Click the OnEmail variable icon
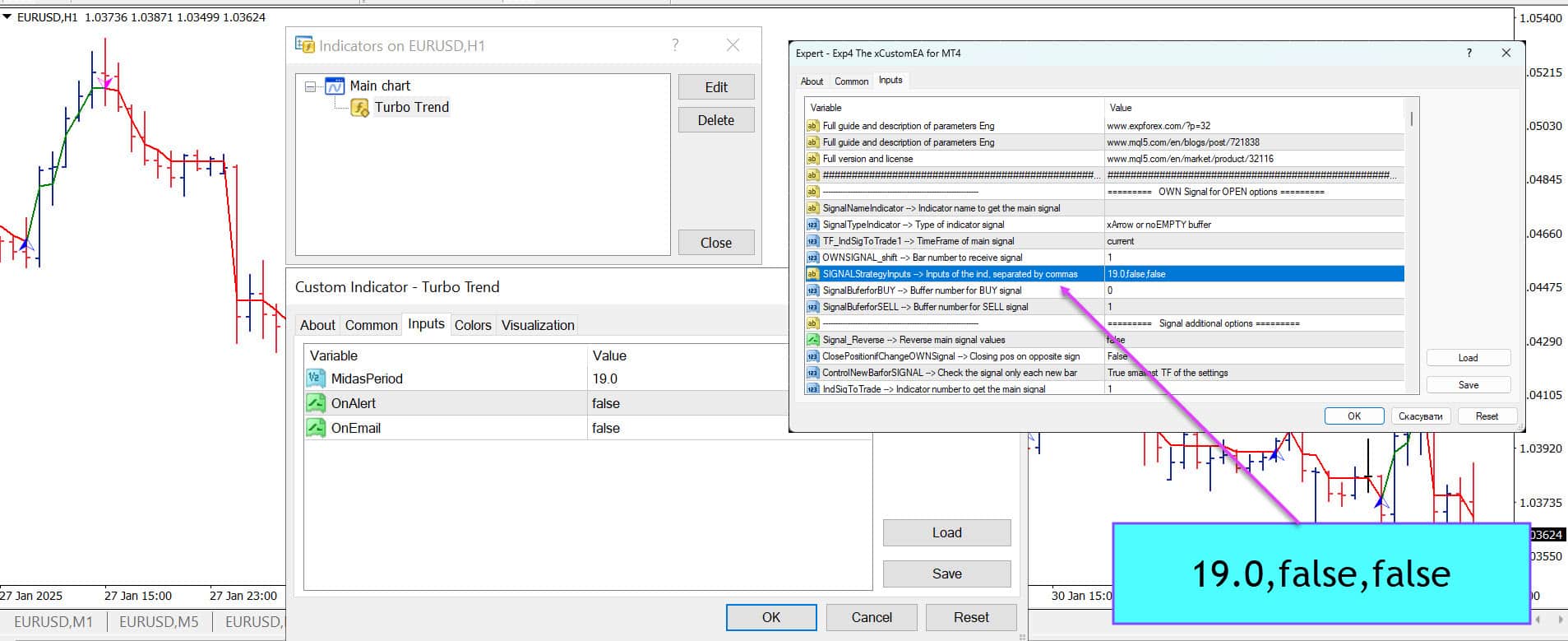Image resolution: width=1568 pixels, height=641 pixels. pyautogui.click(x=316, y=428)
